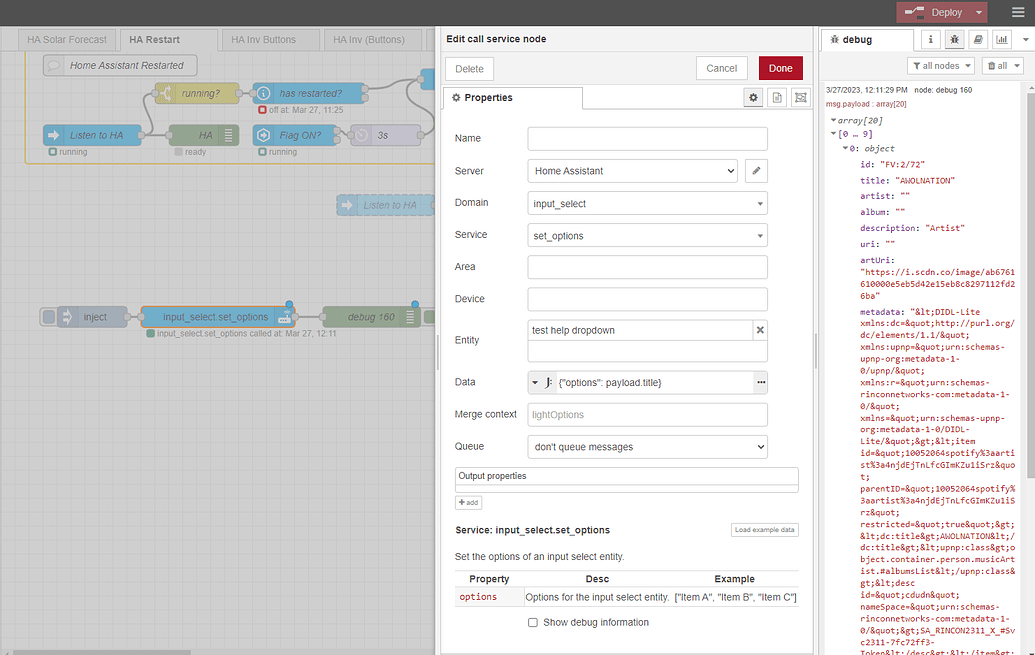
Task: Select the HA ready node
Action: tap(204, 135)
